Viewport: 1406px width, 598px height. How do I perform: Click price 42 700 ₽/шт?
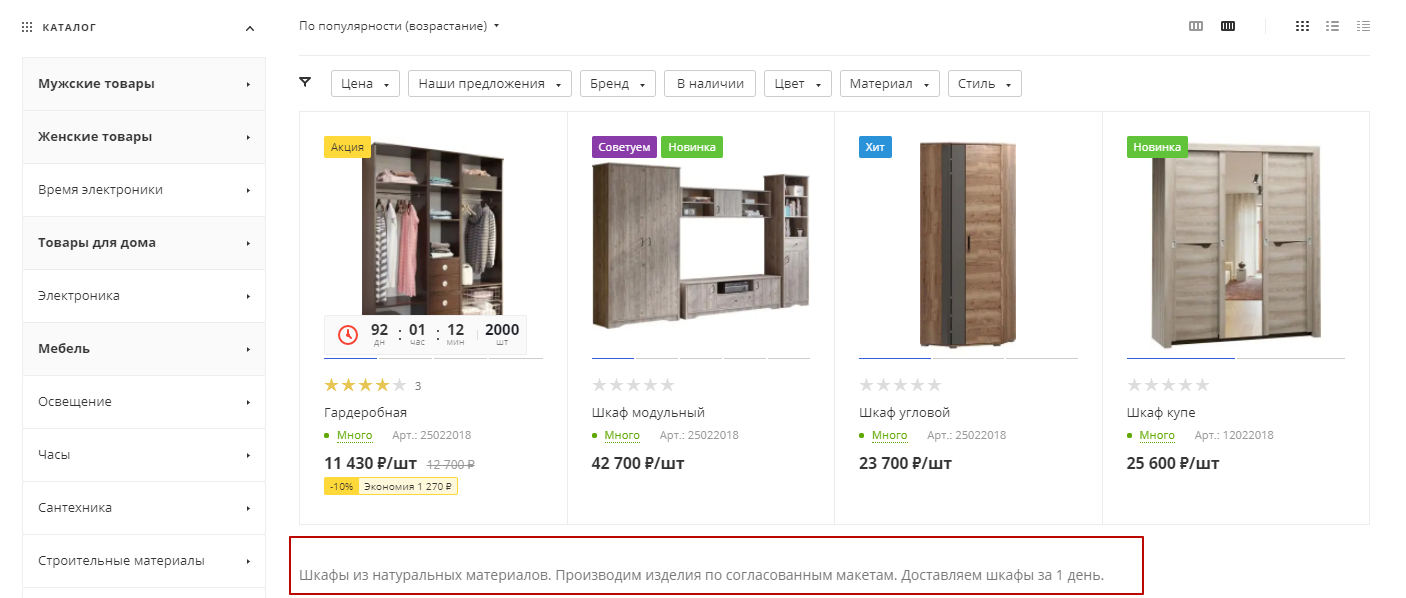(x=638, y=463)
